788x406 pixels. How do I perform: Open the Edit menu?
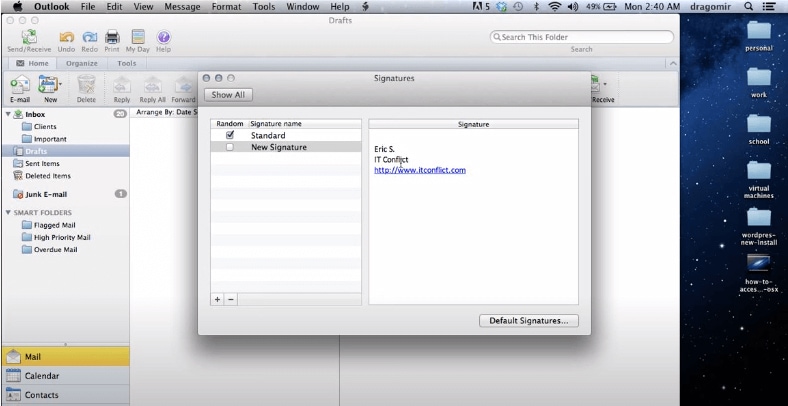[114, 7]
